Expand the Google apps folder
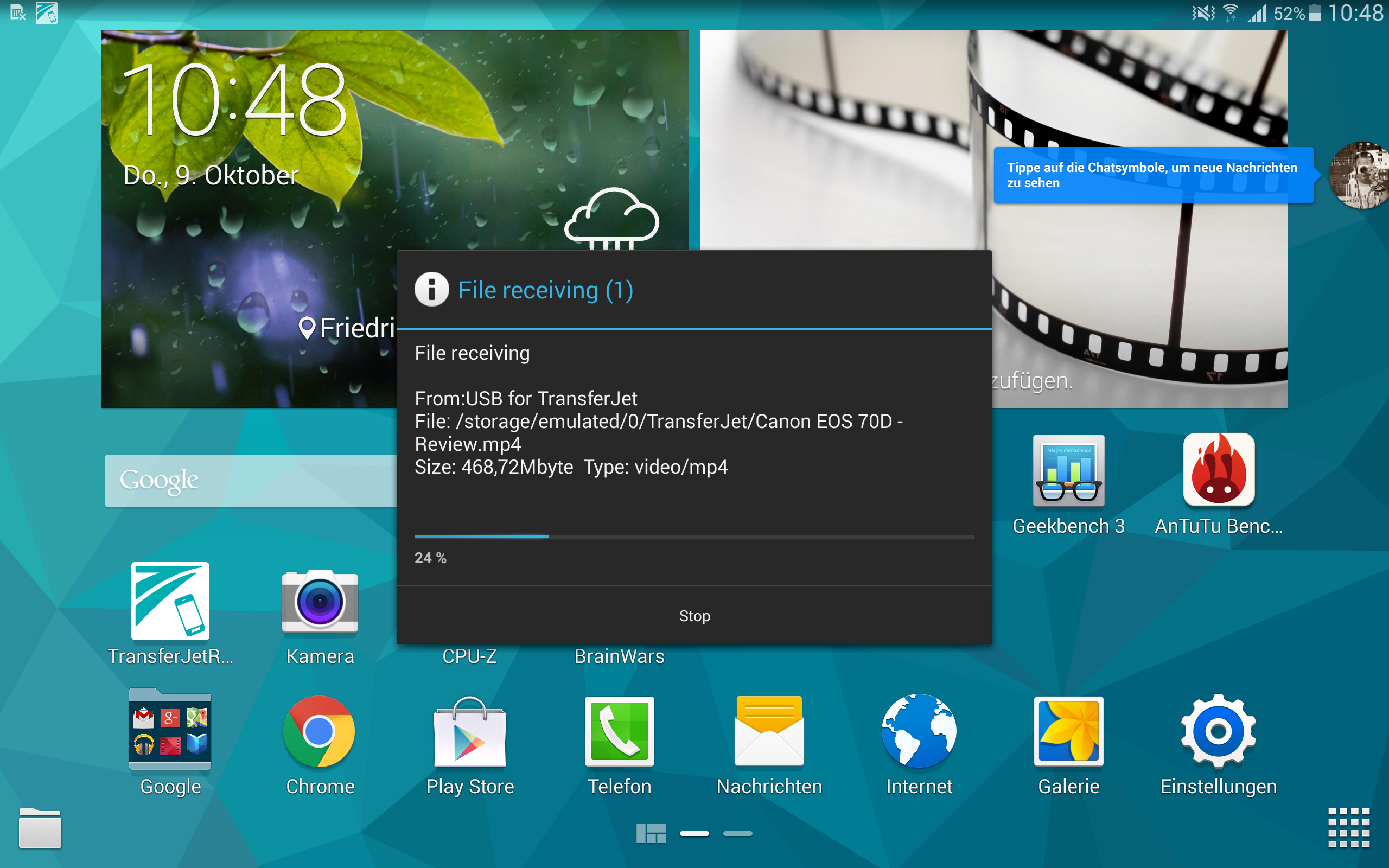The width and height of the screenshot is (1389, 868). tap(170, 731)
